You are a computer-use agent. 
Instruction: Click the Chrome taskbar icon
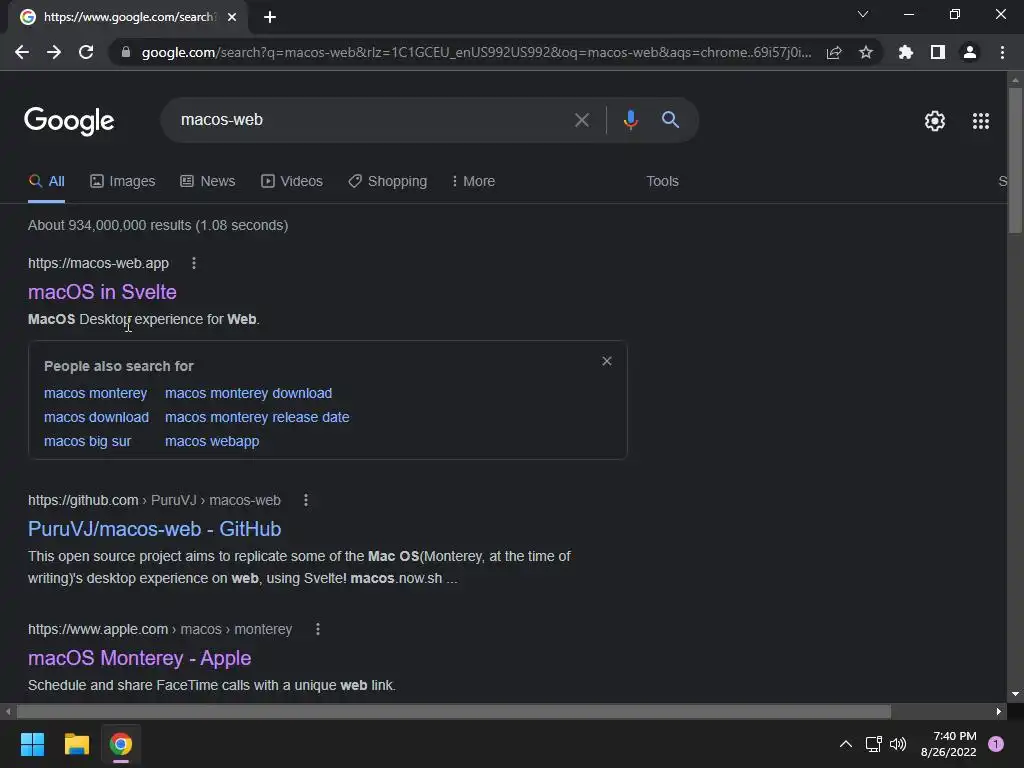click(121, 744)
